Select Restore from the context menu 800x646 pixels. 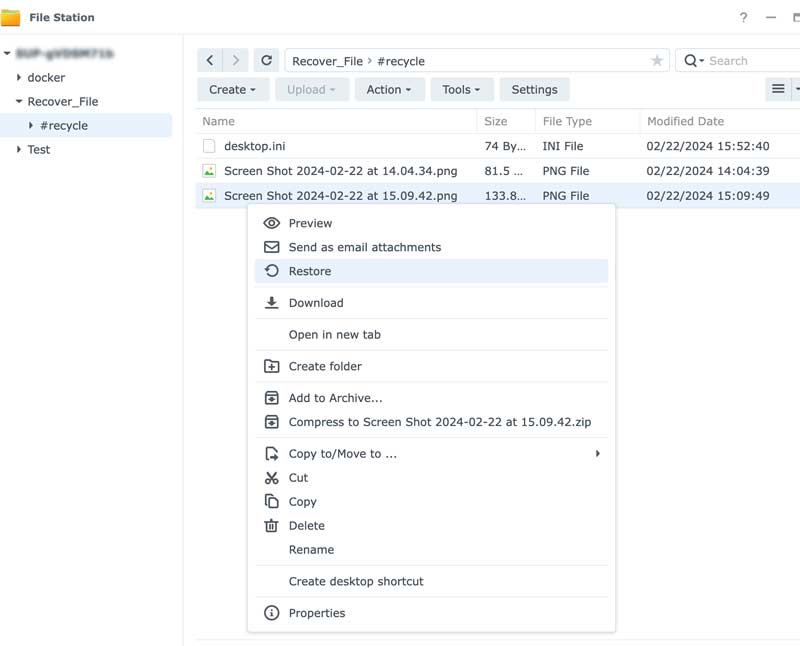pyautogui.click(x=310, y=270)
